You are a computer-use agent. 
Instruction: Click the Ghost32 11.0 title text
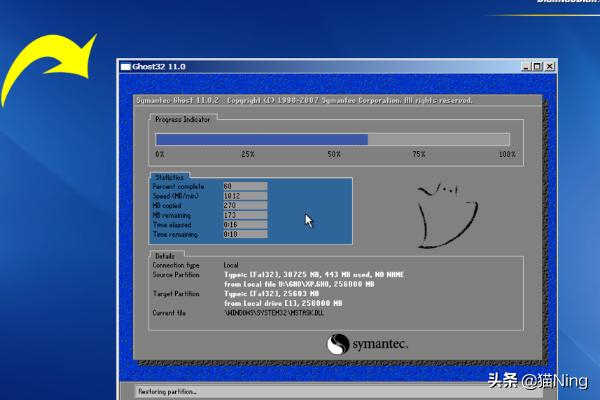pyautogui.click(x=159, y=67)
